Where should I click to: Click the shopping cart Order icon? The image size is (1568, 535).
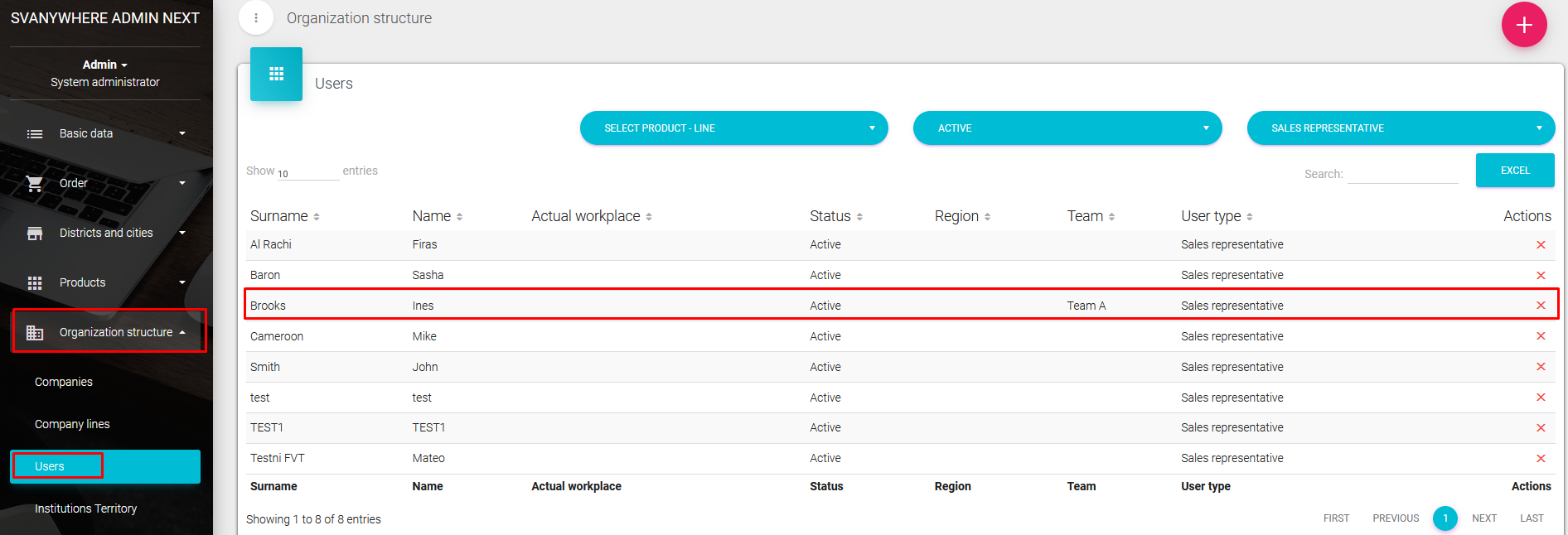click(35, 183)
